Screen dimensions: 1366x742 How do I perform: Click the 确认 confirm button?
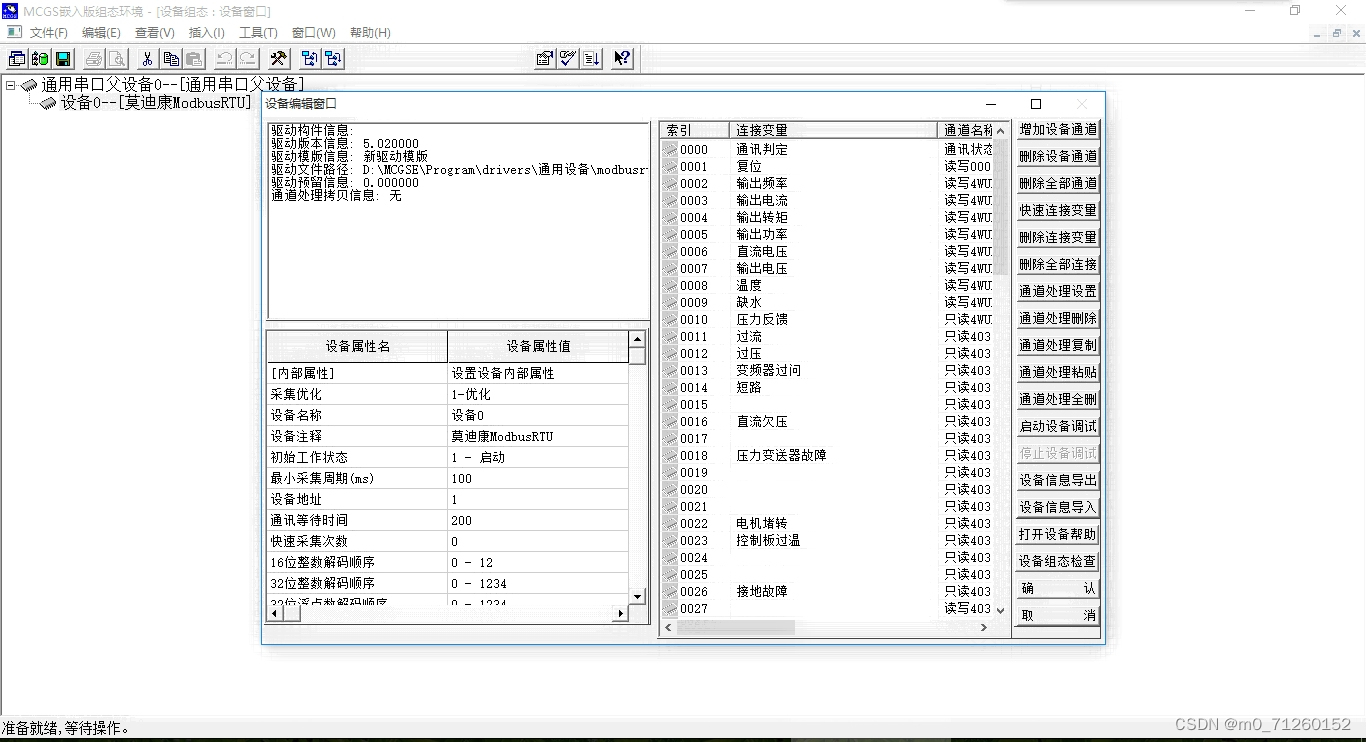[1057, 589]
